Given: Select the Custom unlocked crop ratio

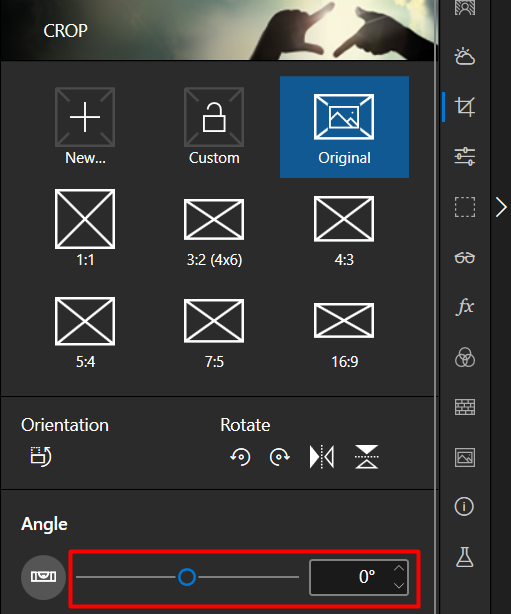Looking at the screenshot, I should point(214,126).
